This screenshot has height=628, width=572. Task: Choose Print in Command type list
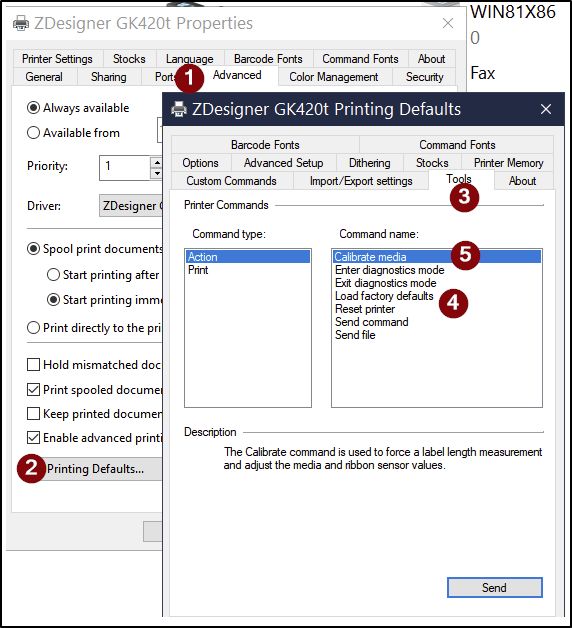click(x=198, y=270)
